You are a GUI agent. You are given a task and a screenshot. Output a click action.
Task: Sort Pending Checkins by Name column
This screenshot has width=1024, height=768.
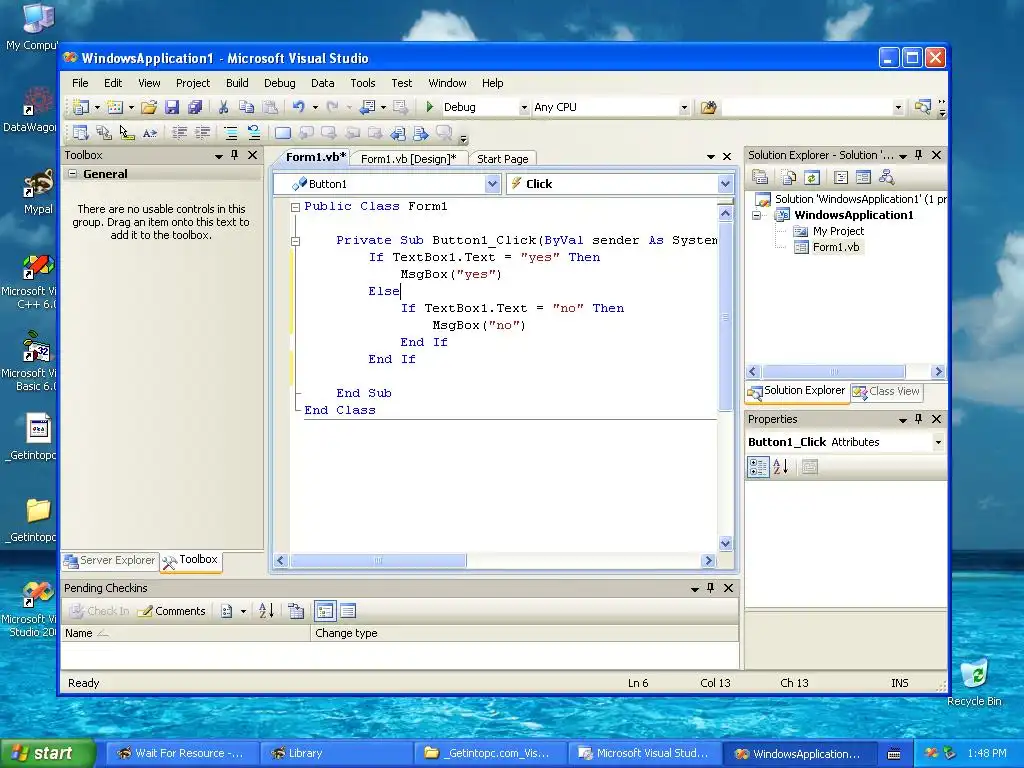click(185, 633)
